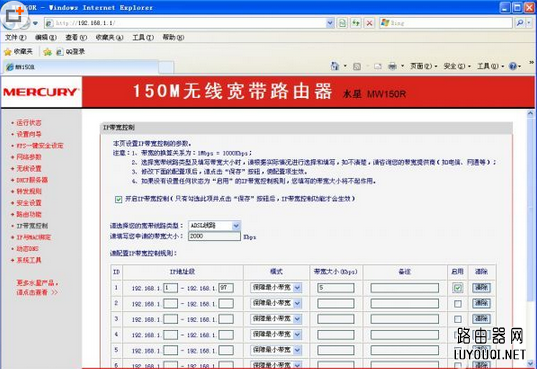Click the home icon in command bar
Viewport: 537px width, 369px height.
pyautogui.click(x=335, y=66)
